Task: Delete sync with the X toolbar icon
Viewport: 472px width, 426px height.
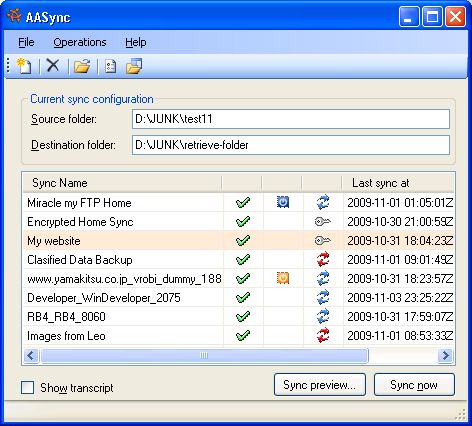Action: click(53, 66)
